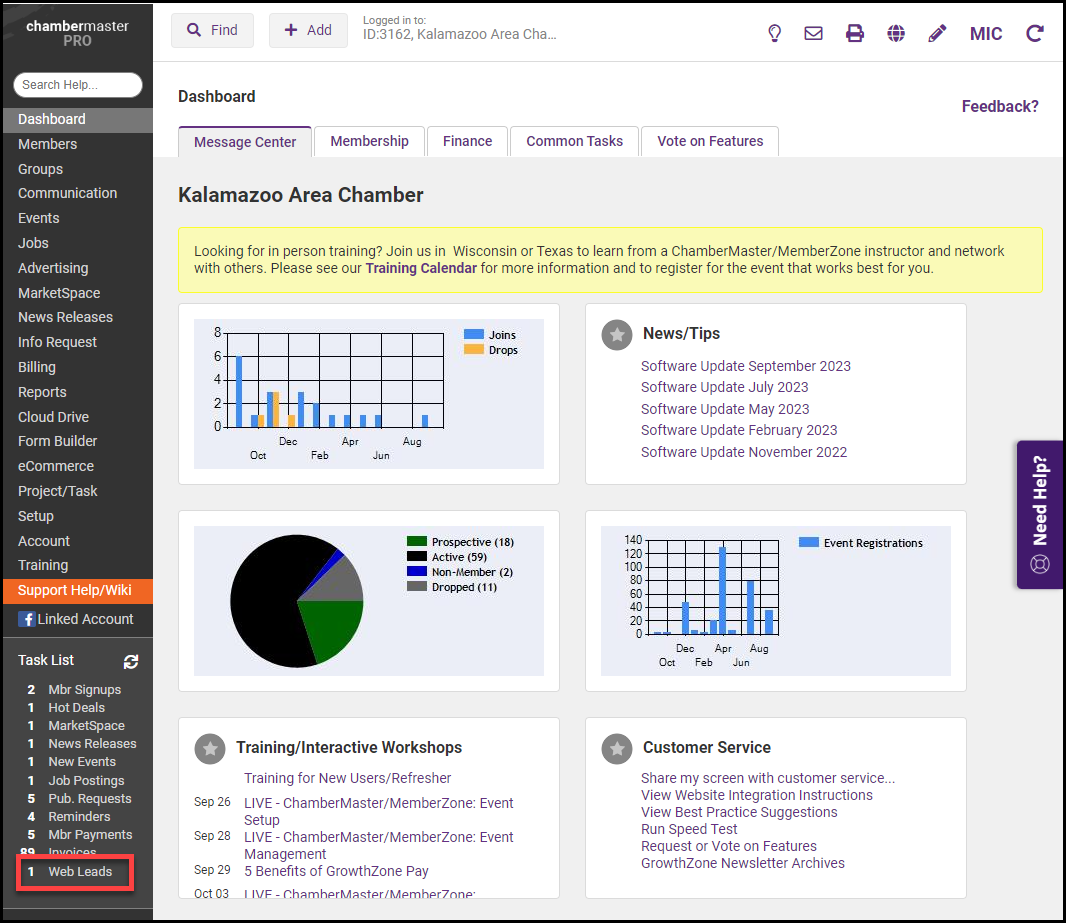The image size is (1066, 923).
Task: Click in the Search Help field
Action: (78, 85)
